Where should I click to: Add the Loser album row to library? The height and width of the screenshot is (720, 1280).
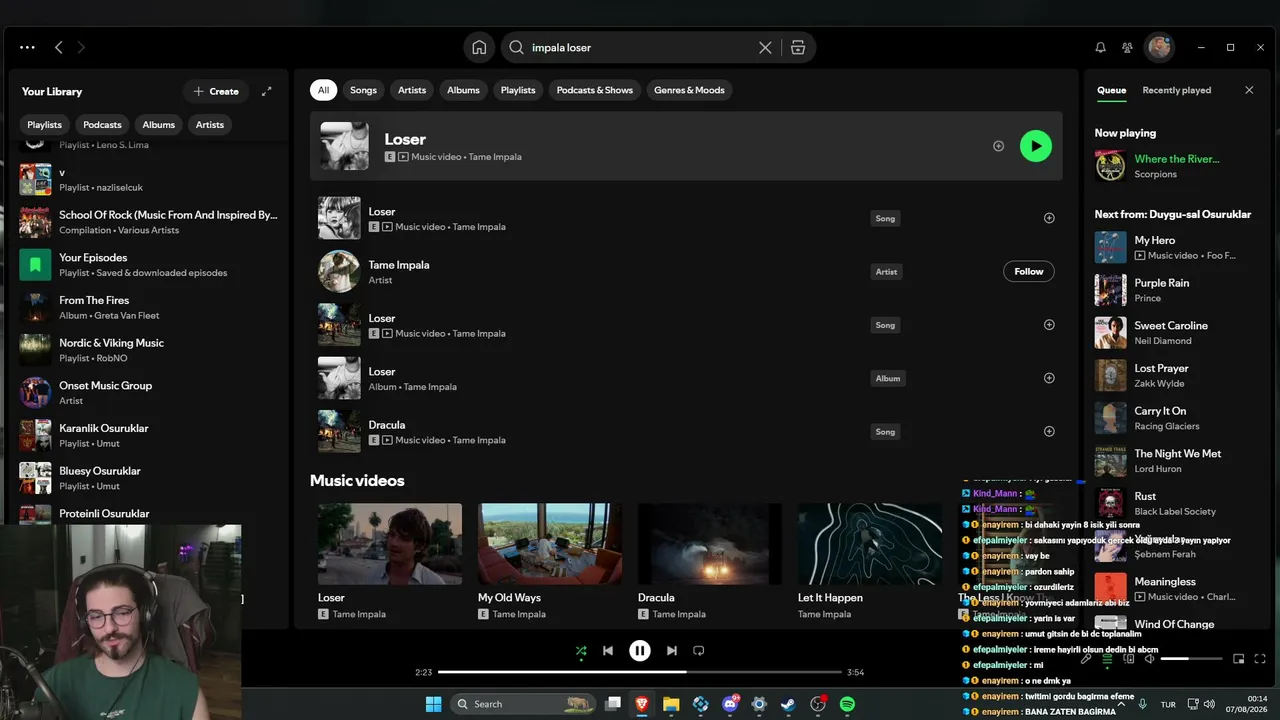(1049, 378)
